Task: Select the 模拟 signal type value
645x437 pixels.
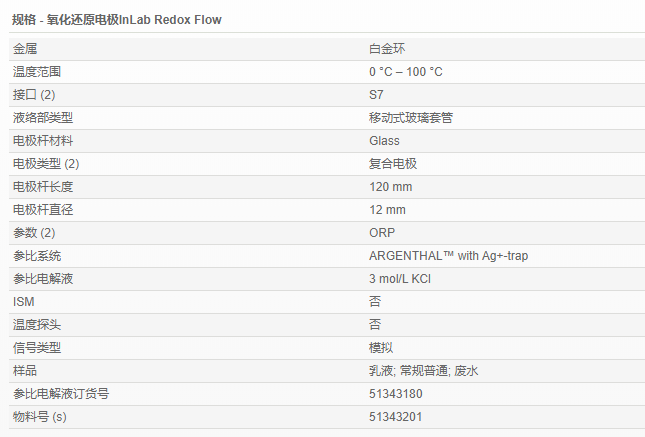Action: (380, 347)
